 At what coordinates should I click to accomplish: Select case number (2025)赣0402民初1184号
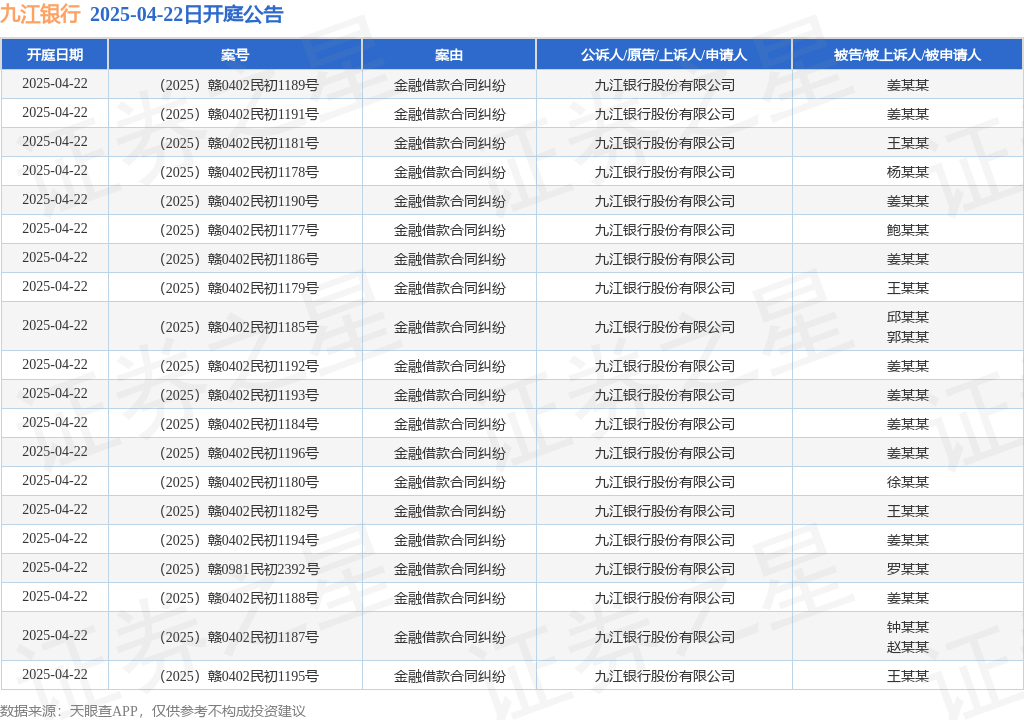[x=239, y=424]
